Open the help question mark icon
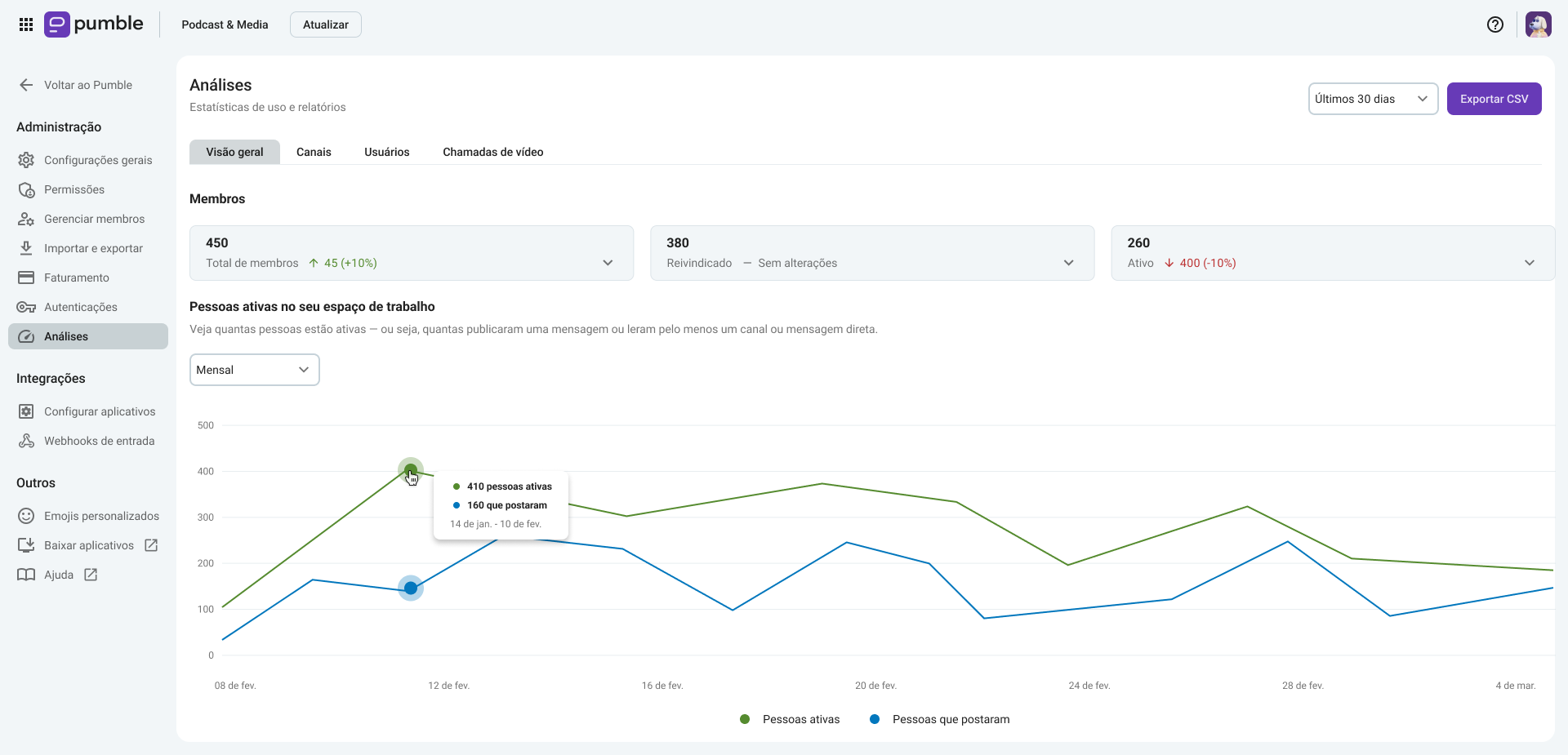This screenshot has height=755, width=1568. 1495,24
